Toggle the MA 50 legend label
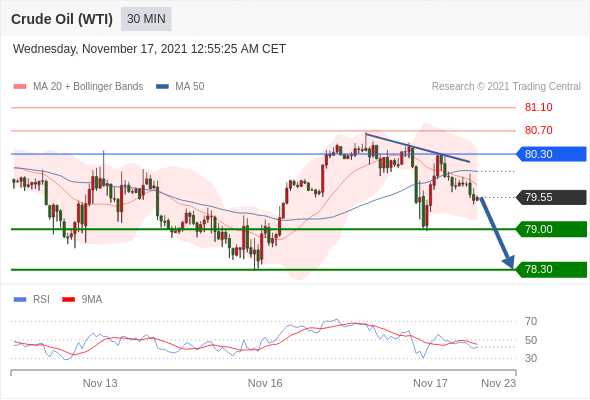This screenshot has height=400, width=590. pos(190,87)
